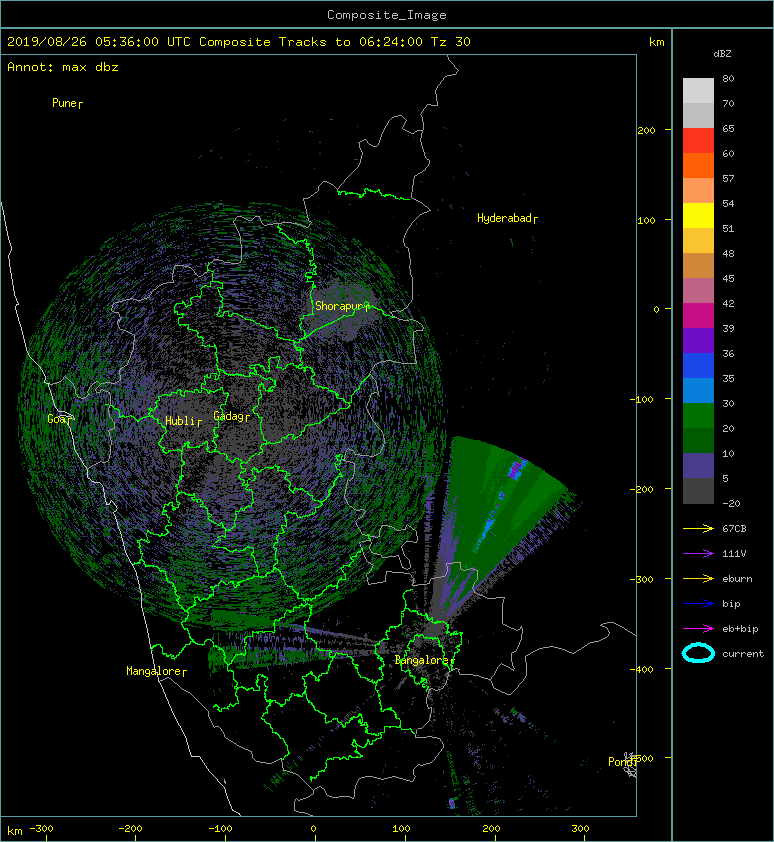Click the dBZ heading above the color scale
The image size is (774, 842).
pos(722,54)
